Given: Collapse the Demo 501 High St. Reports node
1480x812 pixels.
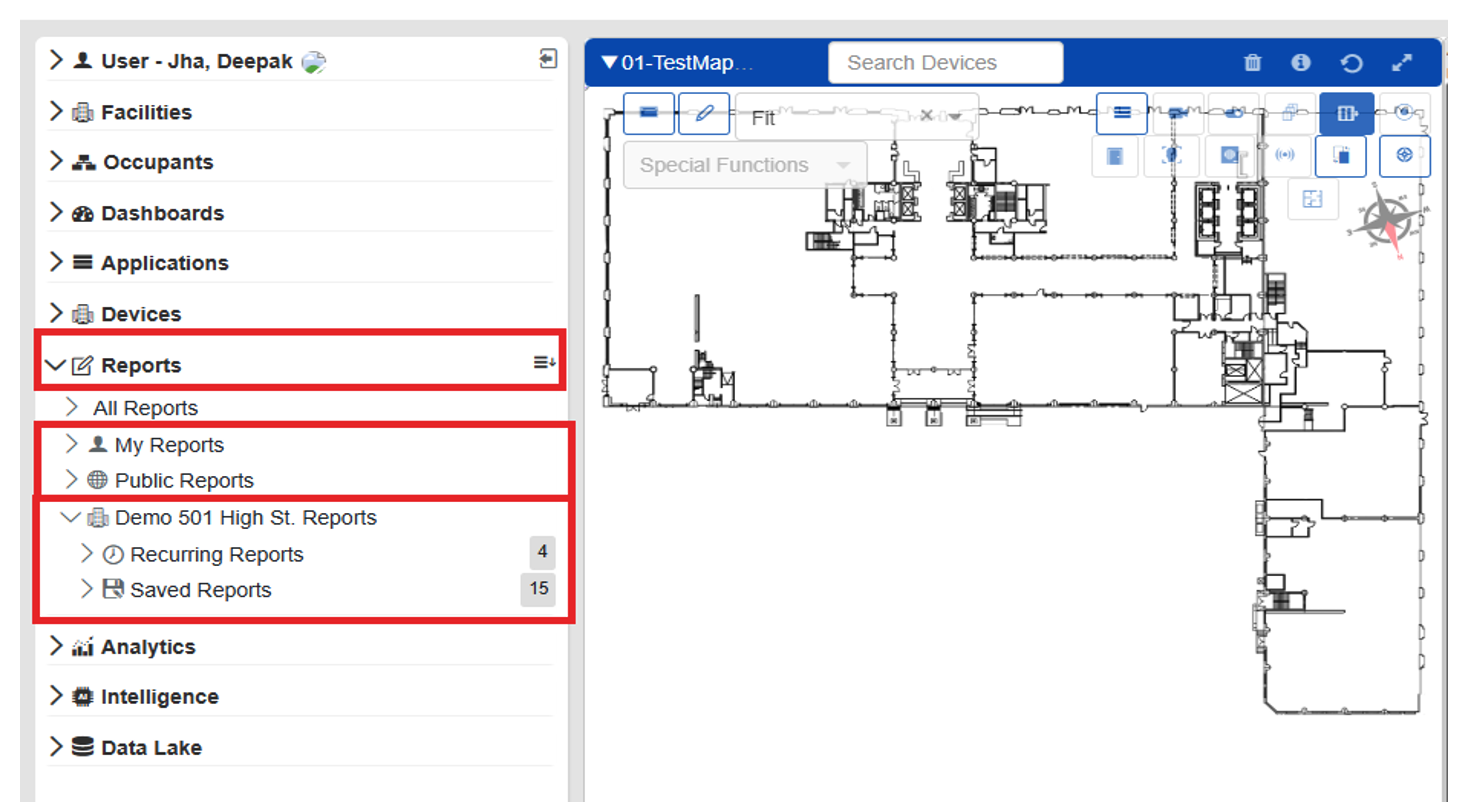Looking at the screenshot, I should pyautogui.click(x=70, y=518).
